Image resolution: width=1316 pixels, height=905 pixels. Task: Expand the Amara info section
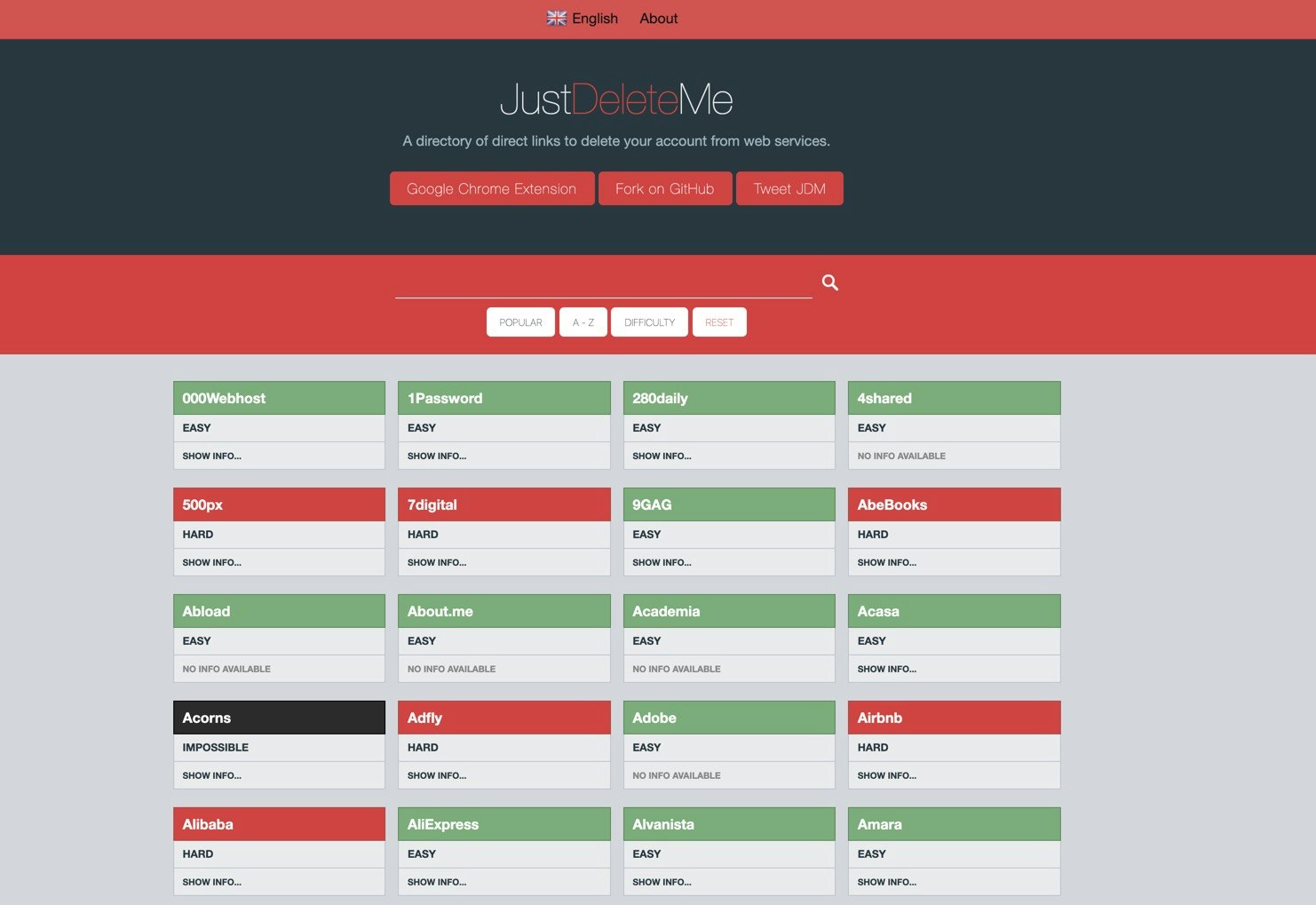point(886,881)
